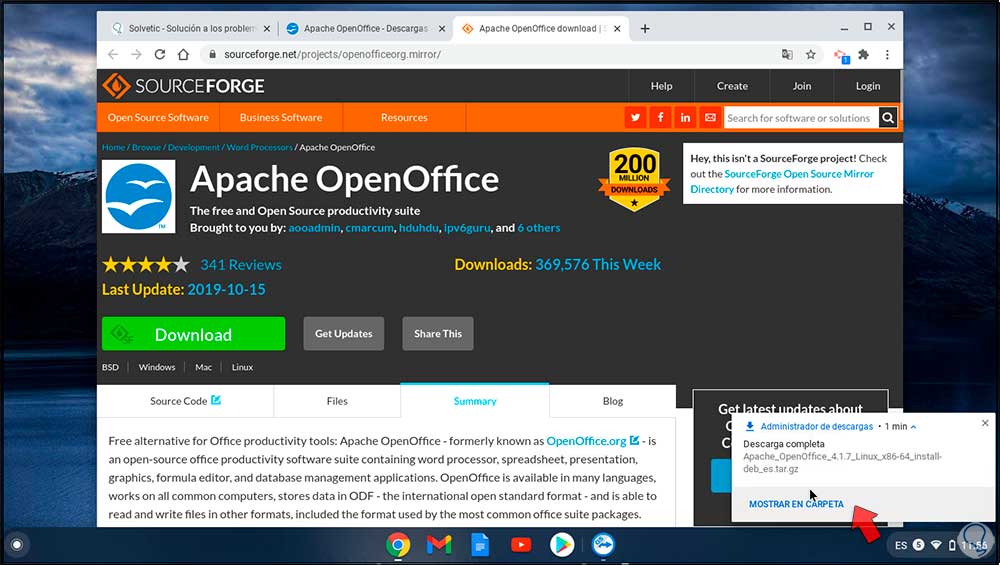Click MOSTRAR EN CARPETA button
This screenshot has width=1000, height=565.
coord(796,504)
